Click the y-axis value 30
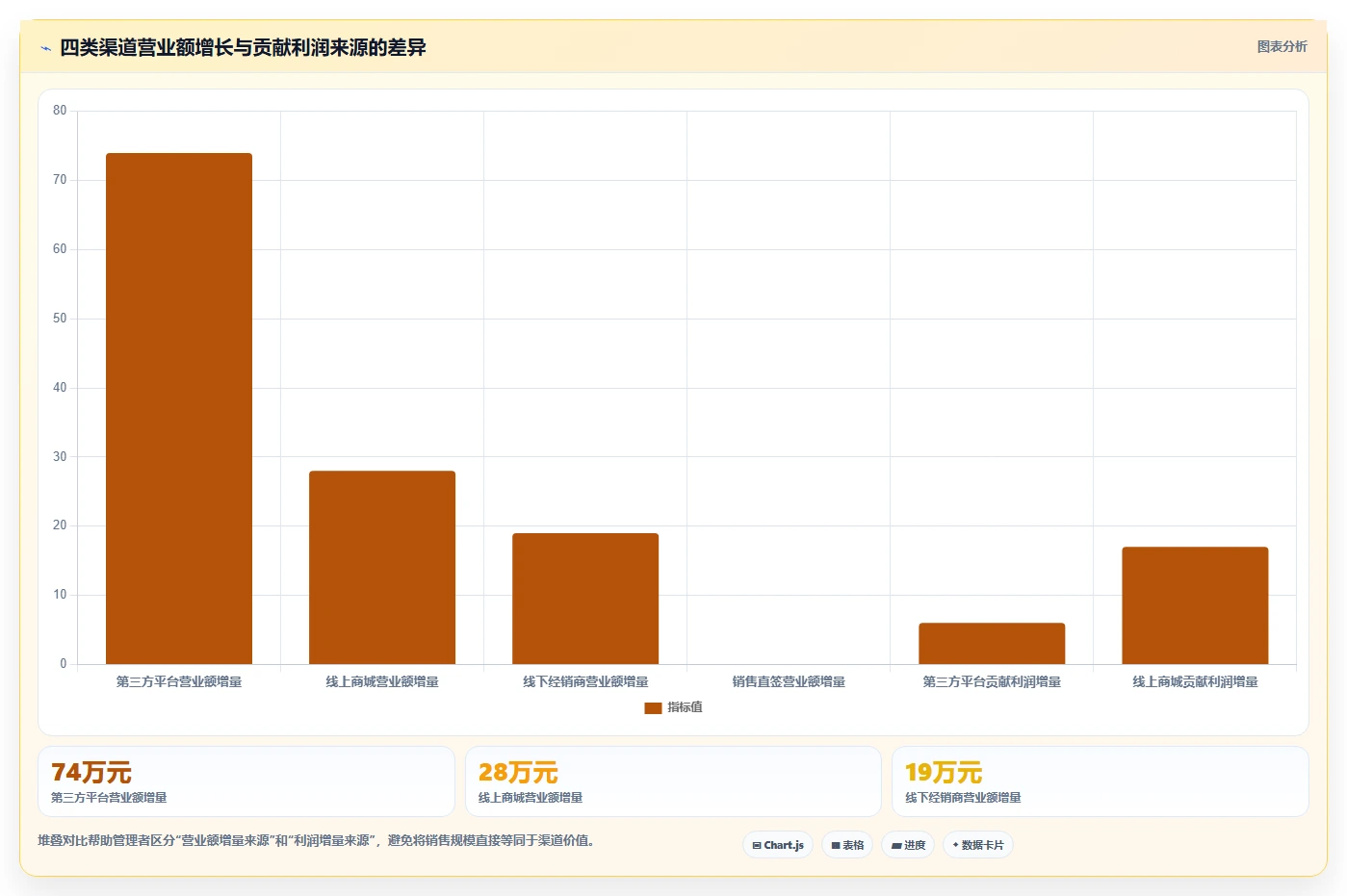 coord(60,457)
